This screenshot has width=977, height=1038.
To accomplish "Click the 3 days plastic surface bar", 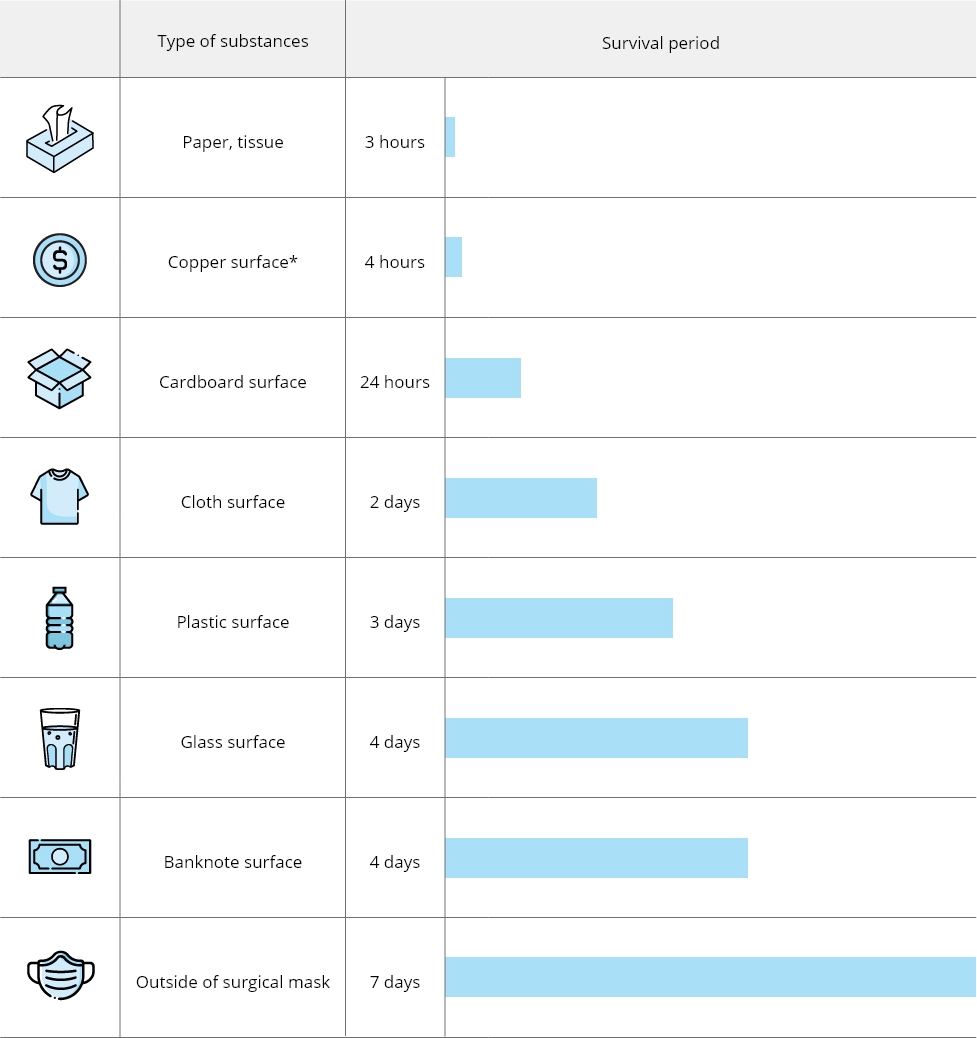I will (559, 618).
